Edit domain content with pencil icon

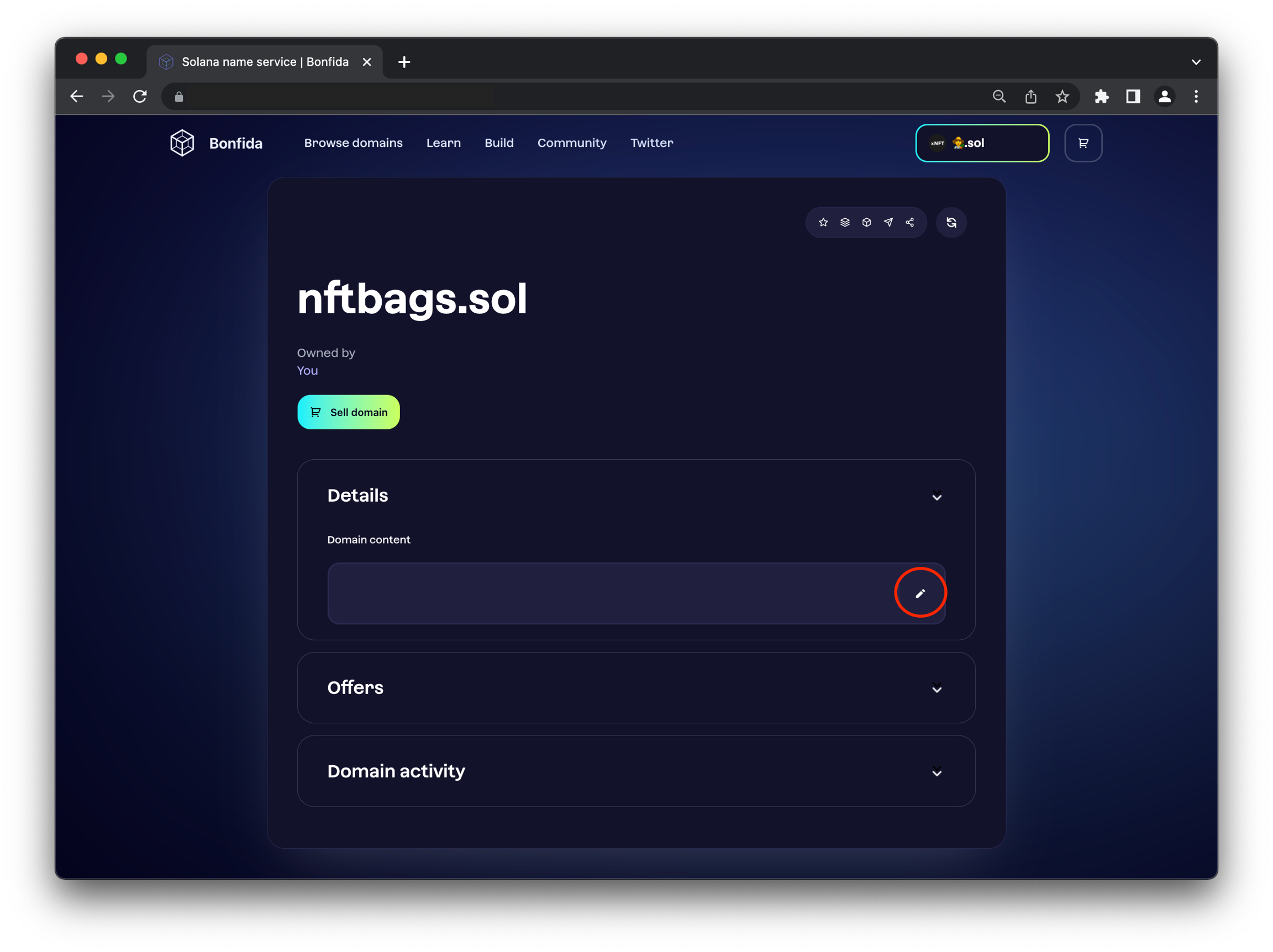920,593
